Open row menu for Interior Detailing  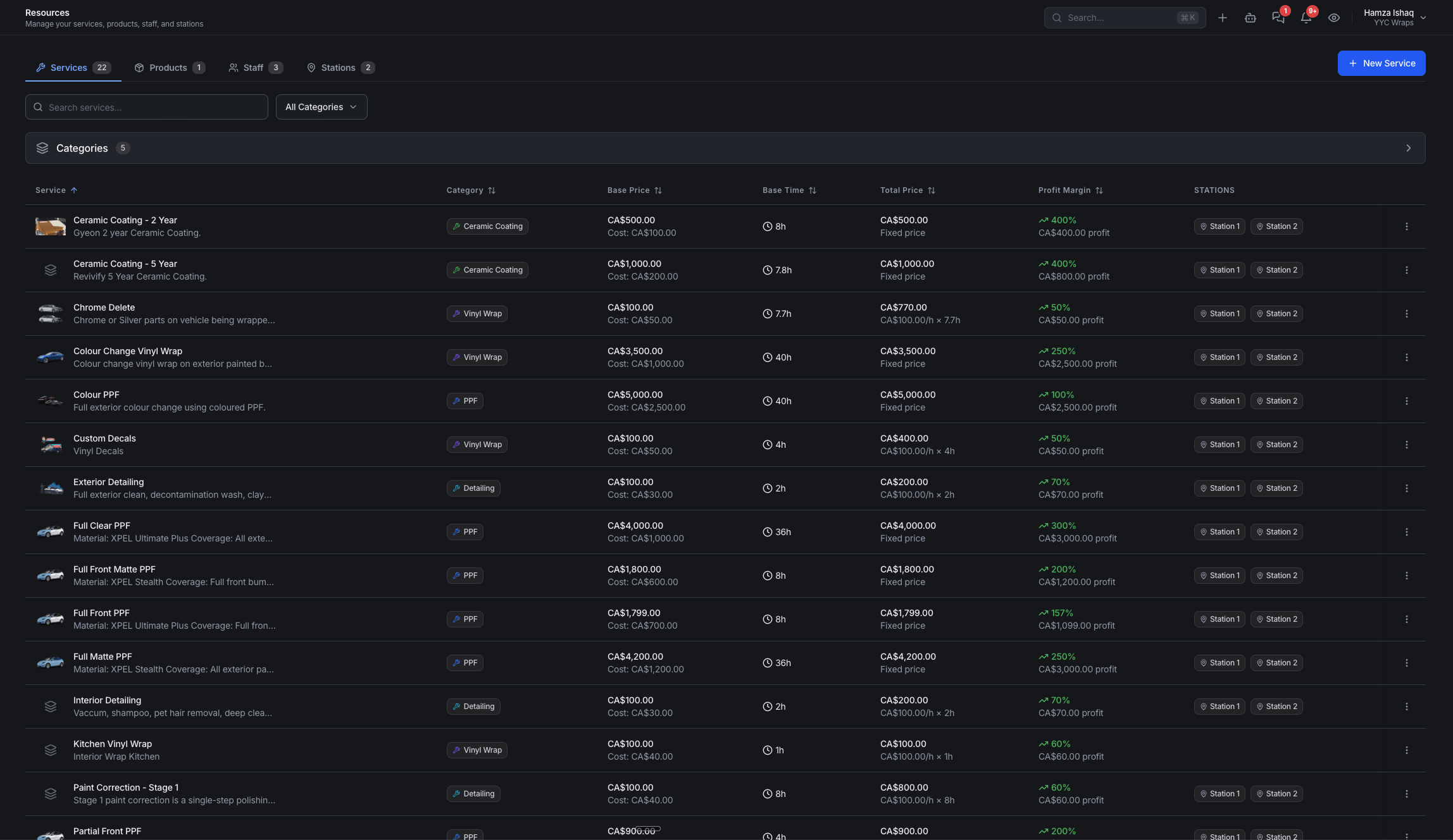coord(1407,707)
